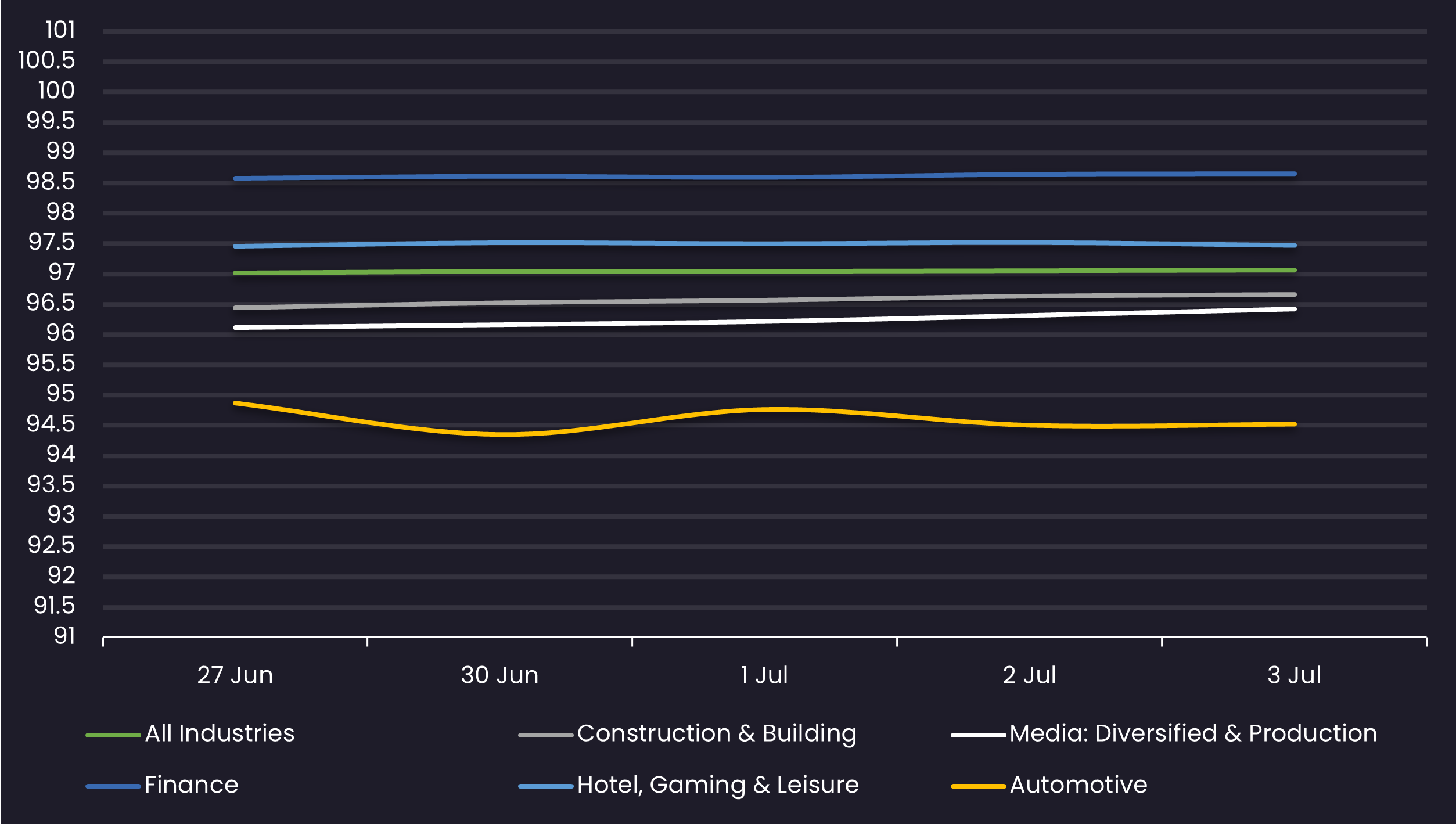The width and height of the screenshot is (1456, 824).
Task: Click the Hotel, Gaming & Leisure legend label
Action: pyautogui.click(x=718, y=785)
